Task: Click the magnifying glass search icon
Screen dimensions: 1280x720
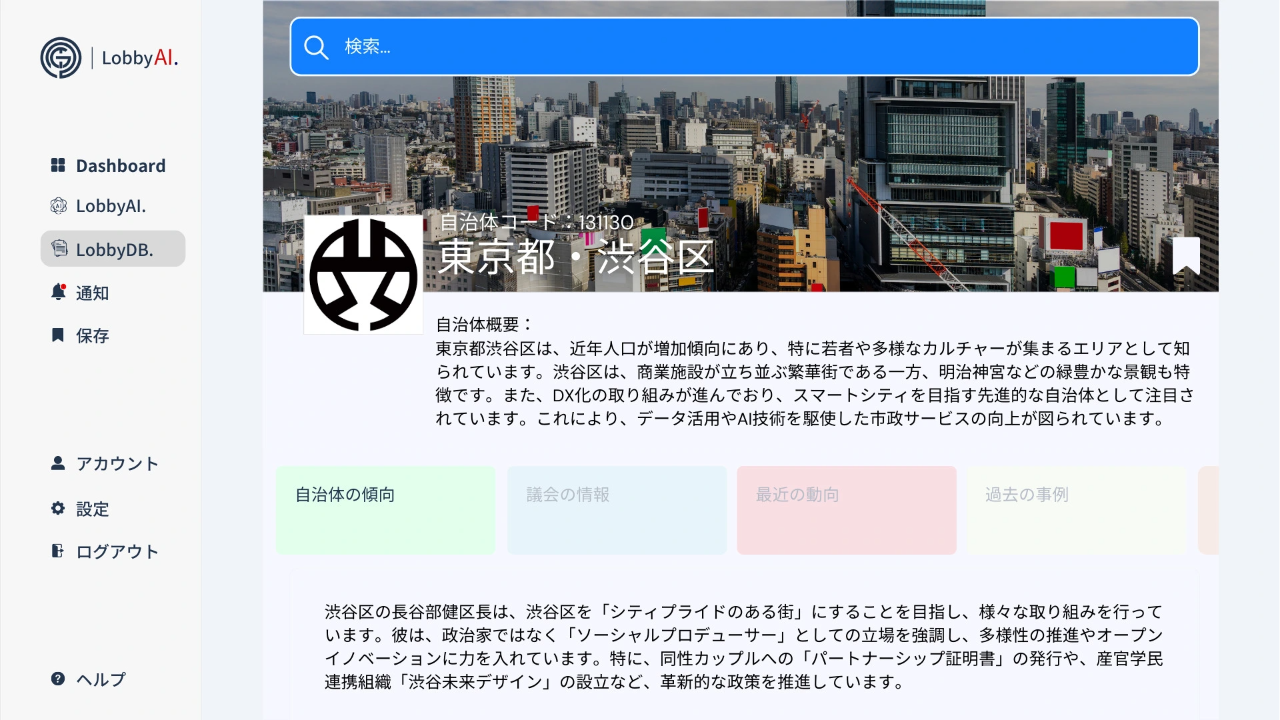Action: pyautogui.click(x=316, y=47)
